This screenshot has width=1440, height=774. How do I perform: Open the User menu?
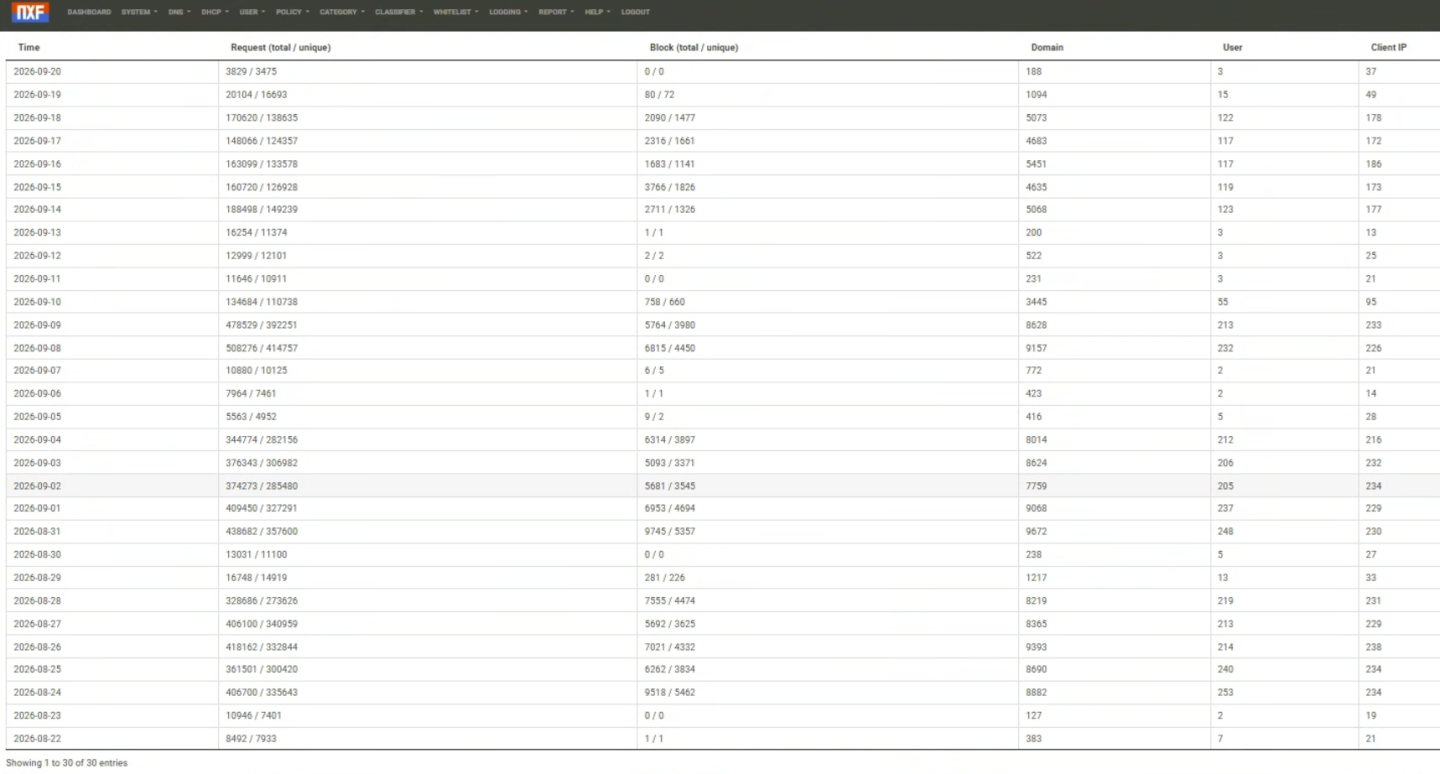[252, 12]
